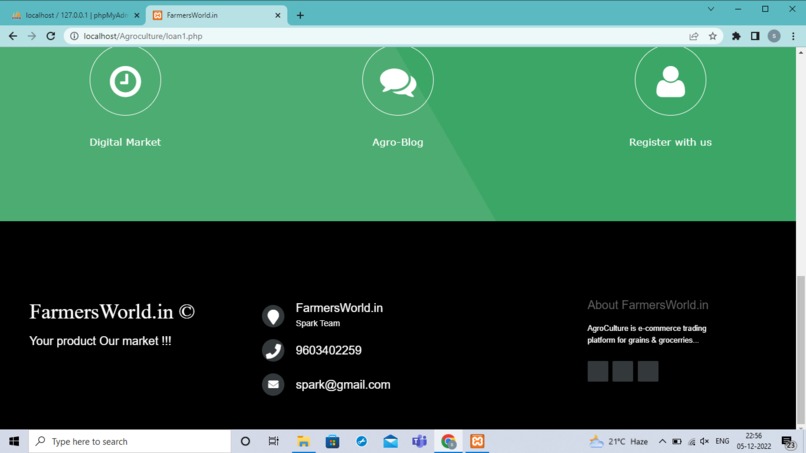Close the FarmersWorld.in tab

coord(278,15)
